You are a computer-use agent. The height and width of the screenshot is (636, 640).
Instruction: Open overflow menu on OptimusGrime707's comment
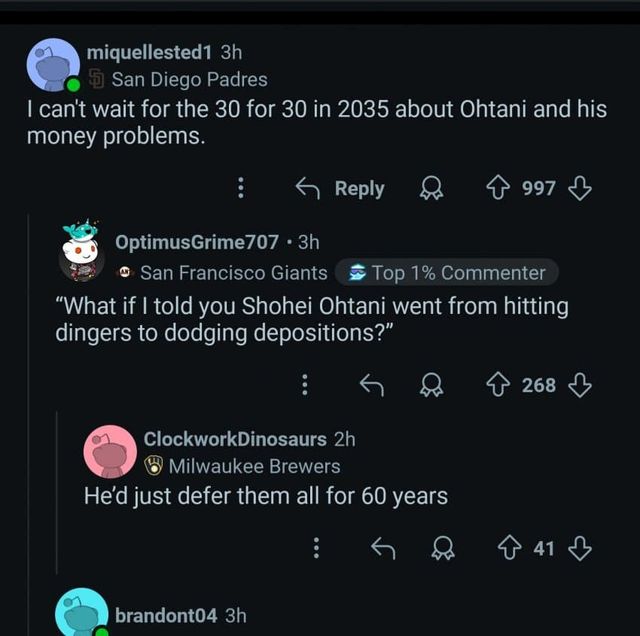(x=305, y=384)
